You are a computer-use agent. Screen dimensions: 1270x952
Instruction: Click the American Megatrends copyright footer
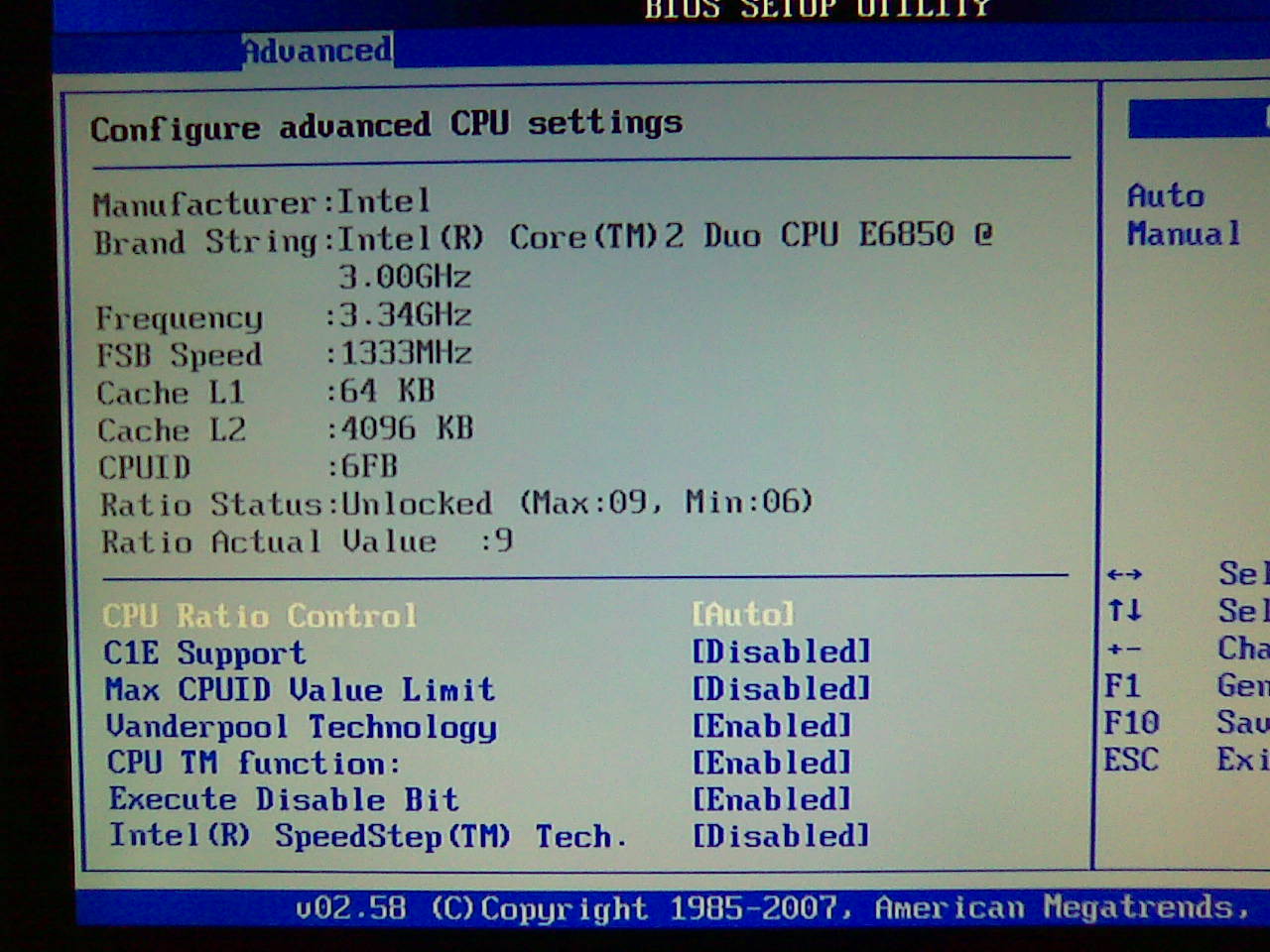(772, 907)
